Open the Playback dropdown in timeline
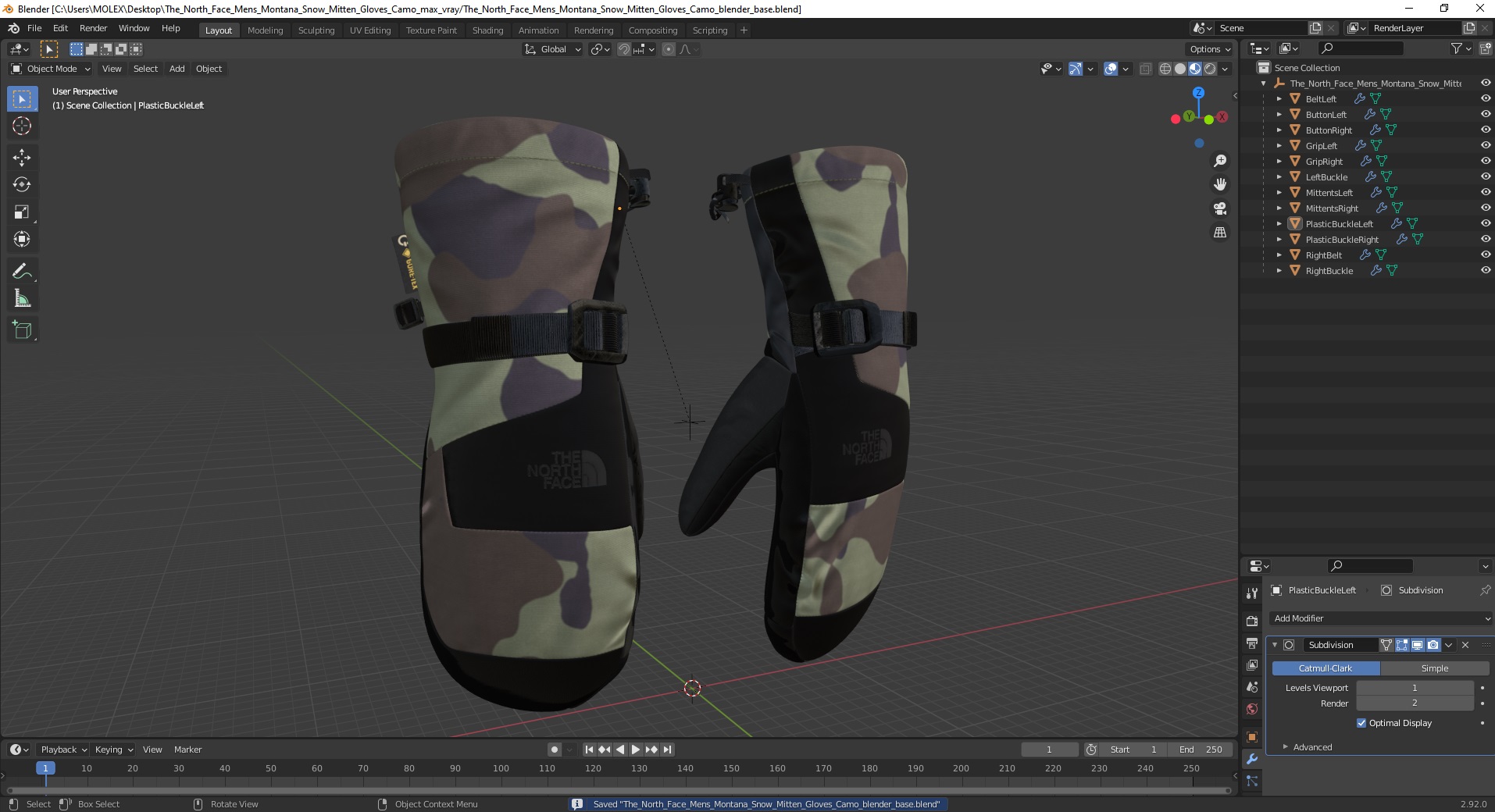 coord(63,750)
